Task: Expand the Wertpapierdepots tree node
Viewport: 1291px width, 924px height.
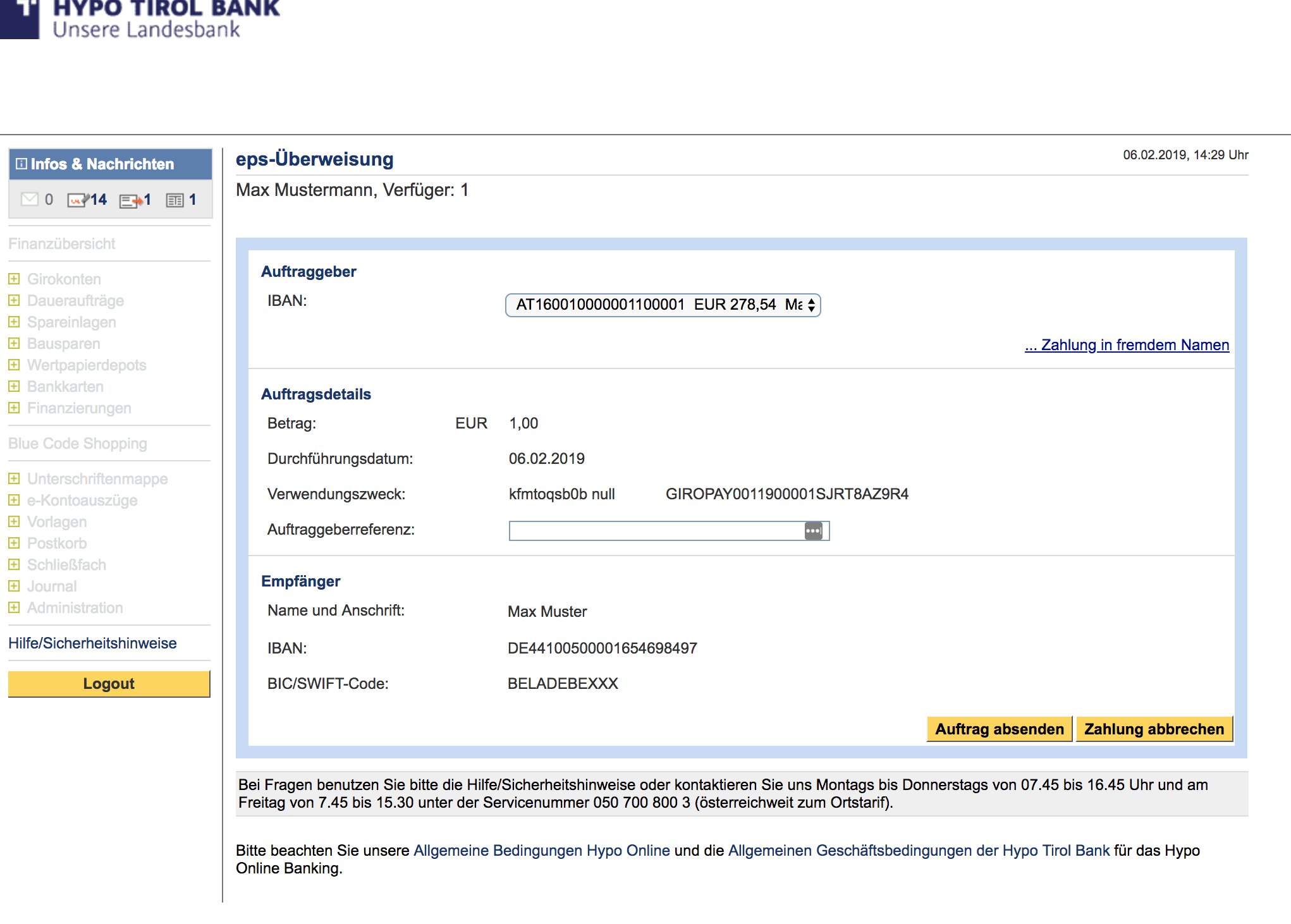Action: pos(14,365)
